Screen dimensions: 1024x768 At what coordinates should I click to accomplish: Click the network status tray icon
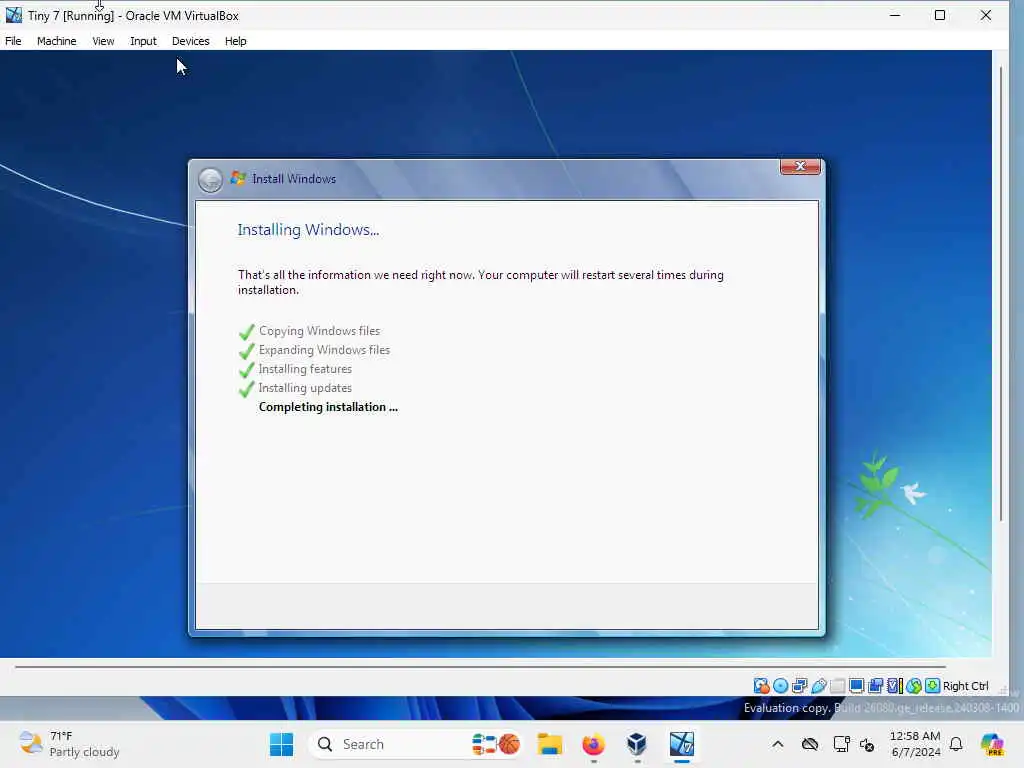click(841, 744)
